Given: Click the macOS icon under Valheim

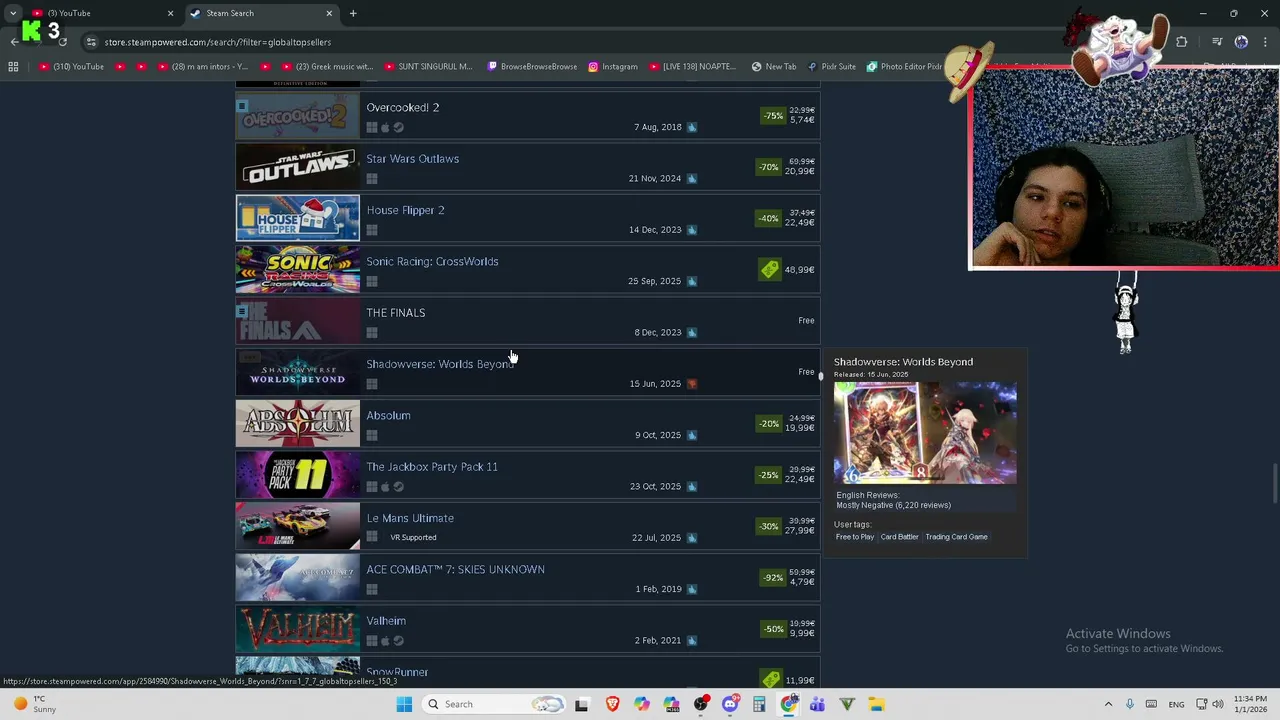Looking at the screenshot, I should (385, 641).
